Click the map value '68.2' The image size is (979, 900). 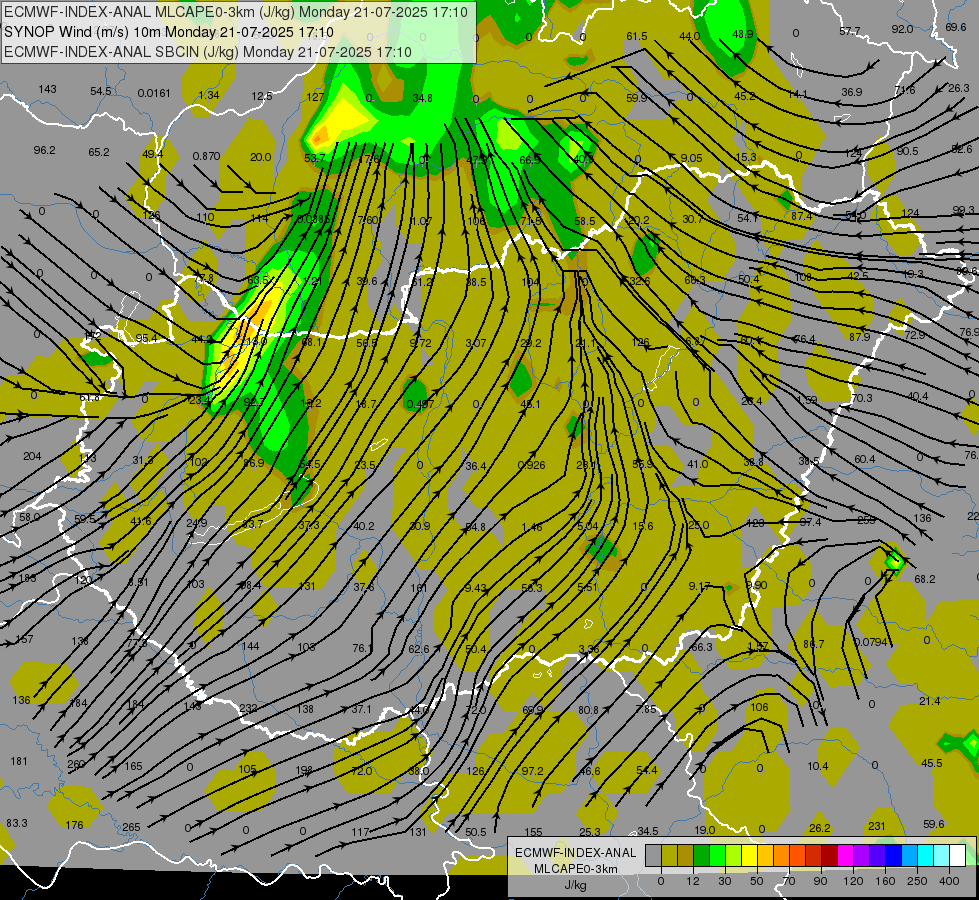[925, 579]
